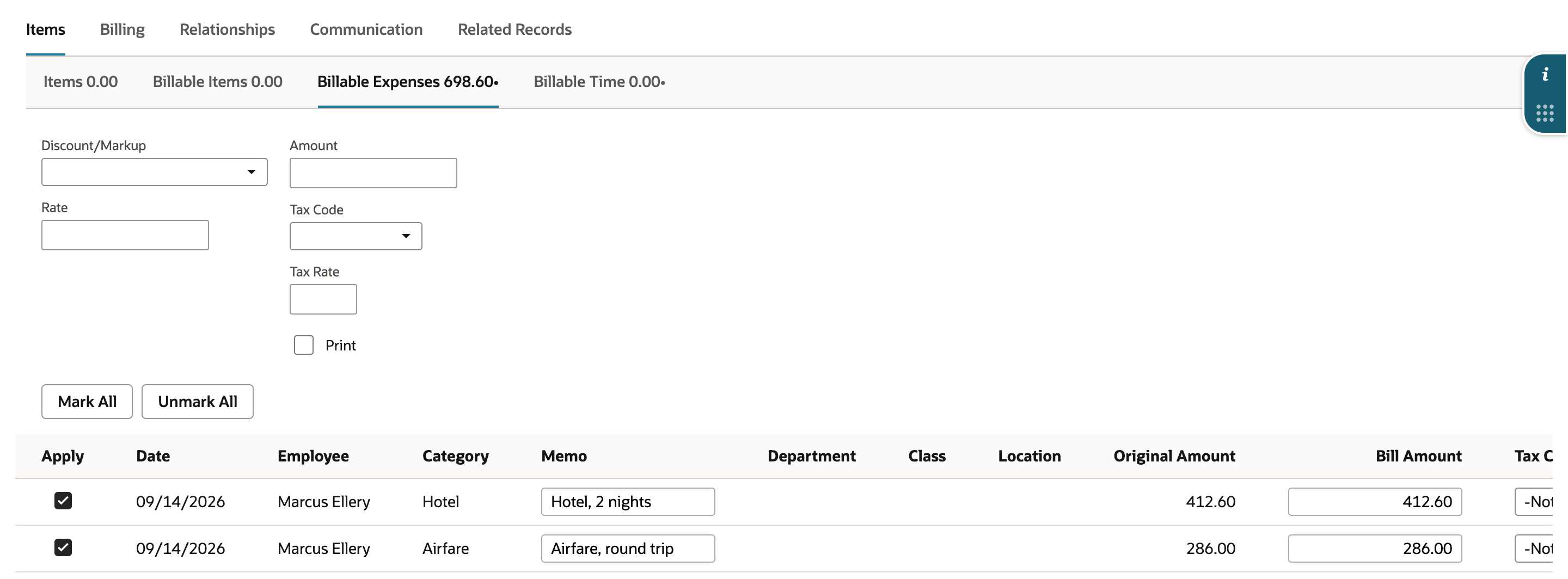Click the Employee column header
The image size is (1568, 579).
pyautogui.click(x=314, y=456)
